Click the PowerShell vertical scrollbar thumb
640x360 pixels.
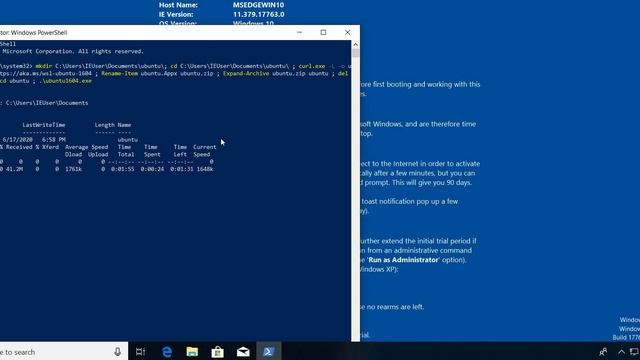[356, 53]
